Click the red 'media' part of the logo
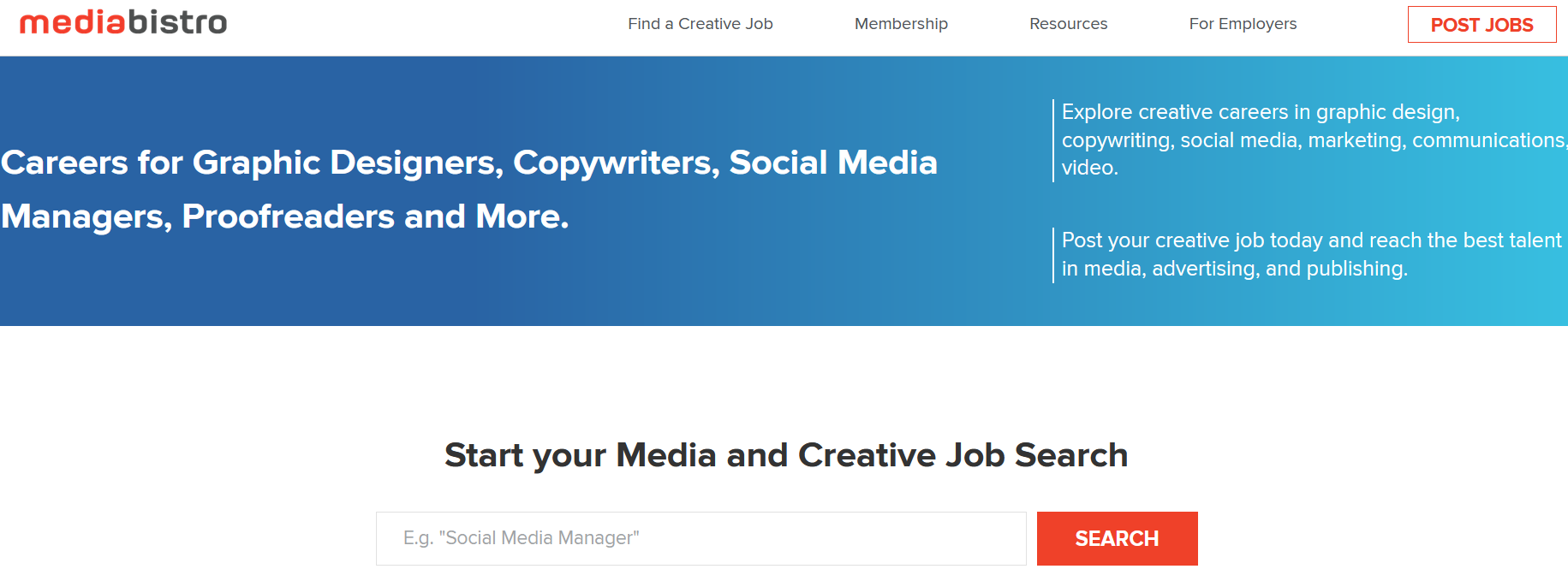Viewport: 1568px width, 575px height. point(73,22)
